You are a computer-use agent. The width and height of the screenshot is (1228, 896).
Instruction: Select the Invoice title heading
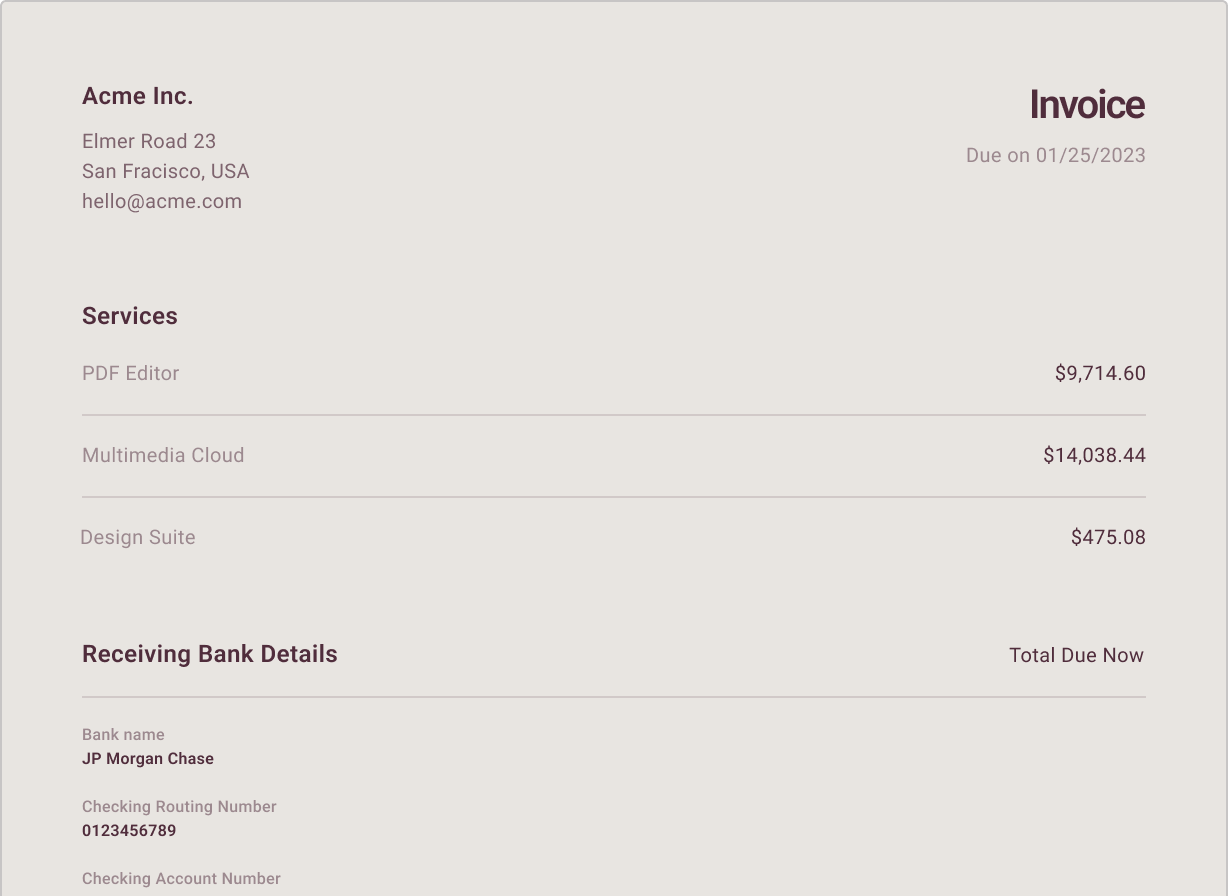pyautogui.click(x=1087, y=105)
